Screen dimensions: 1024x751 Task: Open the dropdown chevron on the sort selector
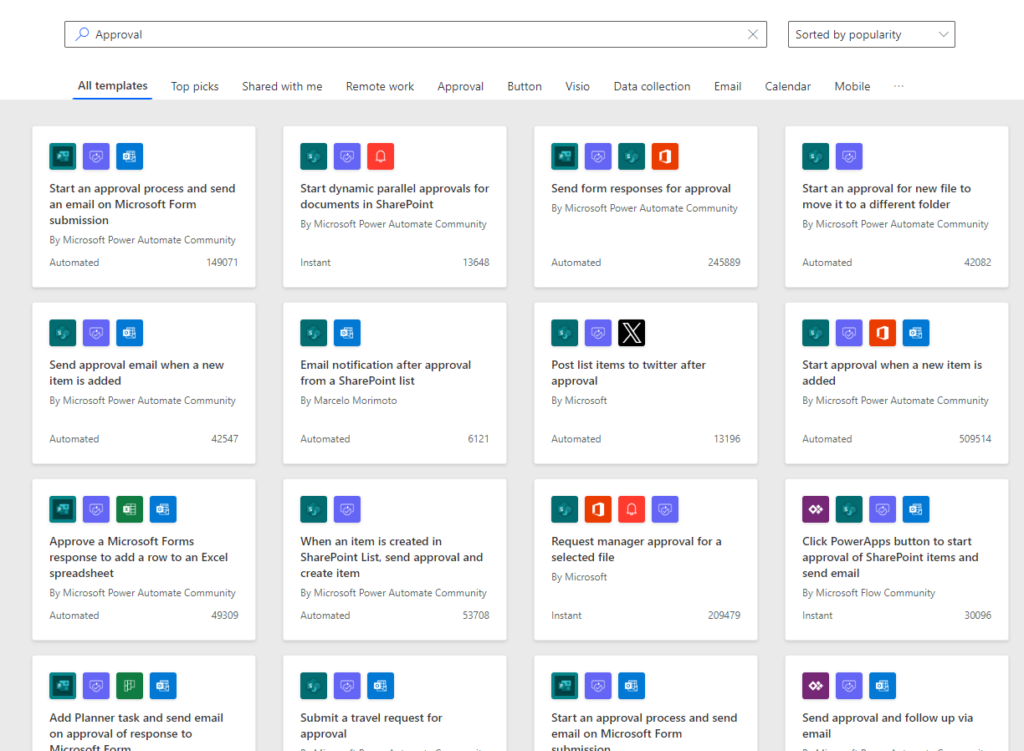click(941, 33)
